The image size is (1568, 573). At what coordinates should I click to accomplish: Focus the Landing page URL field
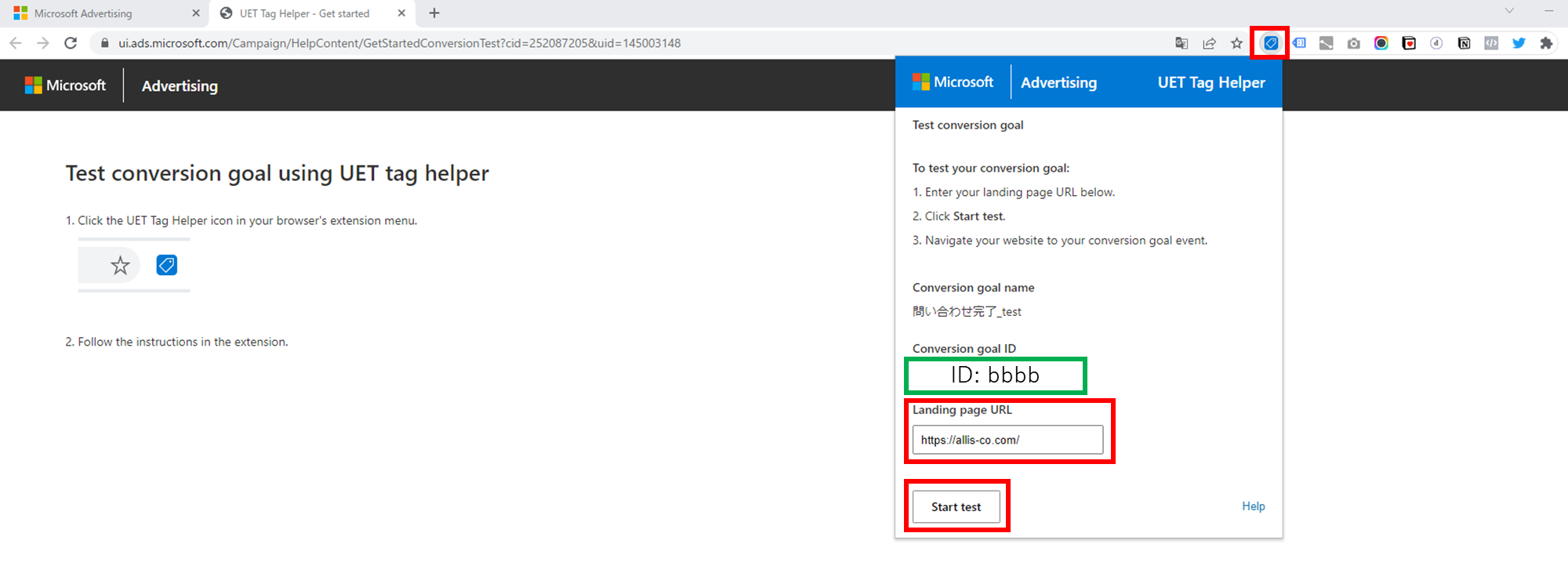point(1007,440)
